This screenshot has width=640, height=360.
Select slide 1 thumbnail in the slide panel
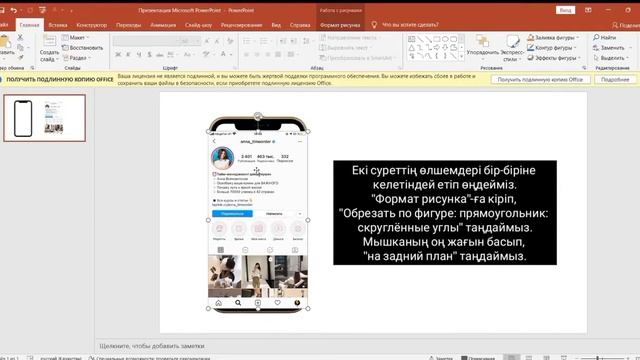click(x=45, y=118)
